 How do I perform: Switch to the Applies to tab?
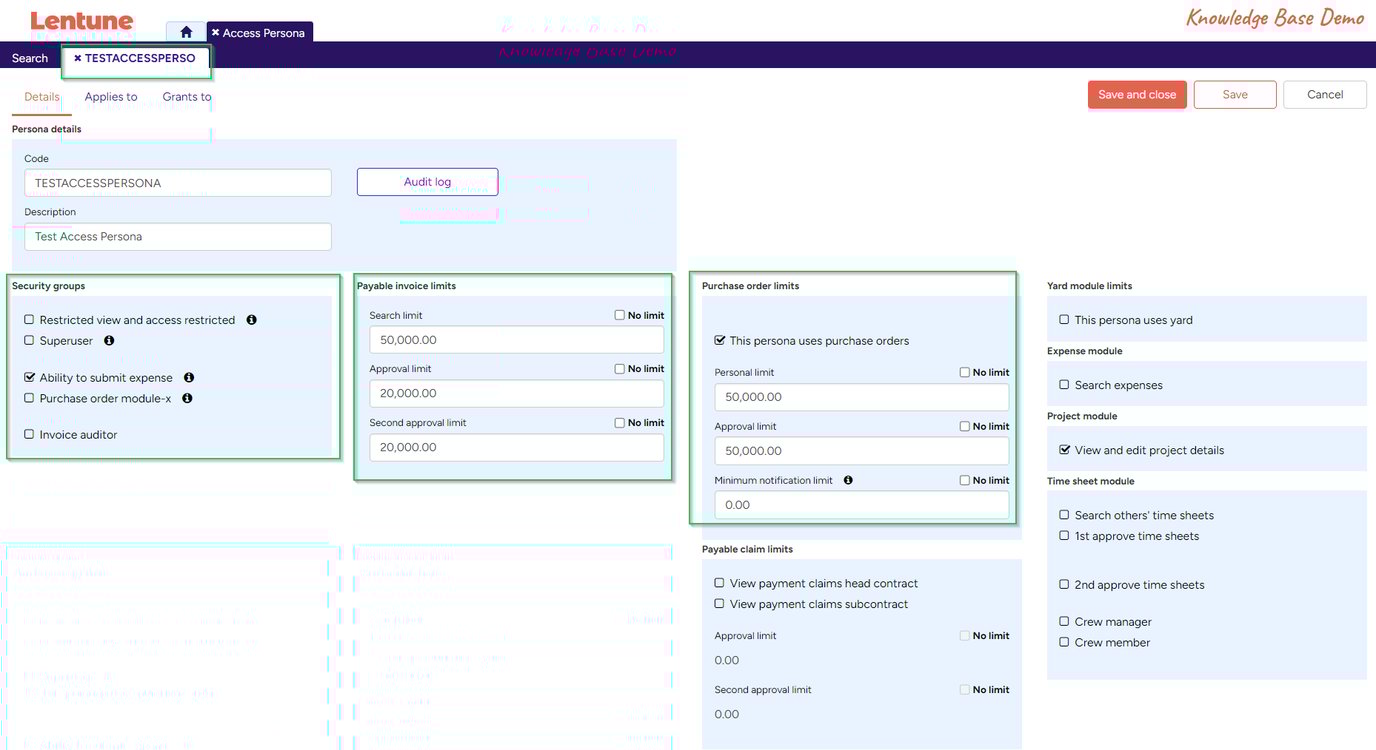111,97
